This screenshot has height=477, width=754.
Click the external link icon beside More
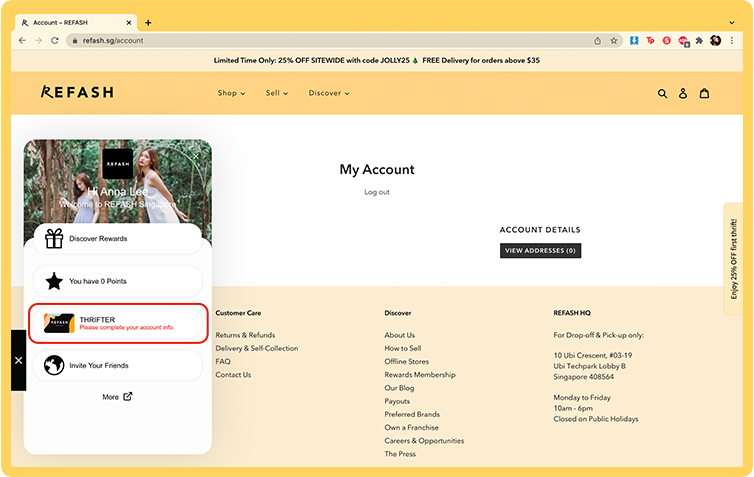[x=127, y=396]
